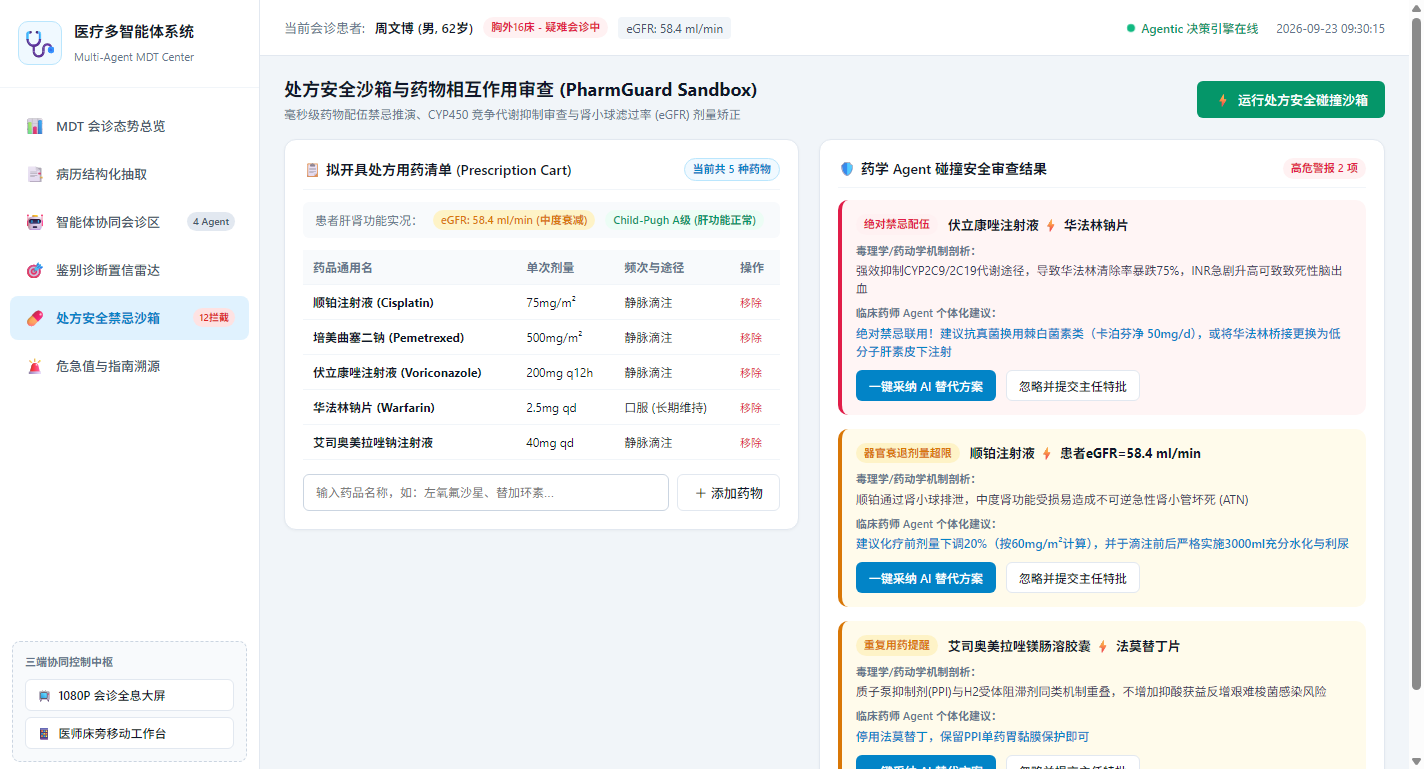Remove 艾司奥美拉唑钠注射液 row
1424x769 pixels.
(751, 443)
